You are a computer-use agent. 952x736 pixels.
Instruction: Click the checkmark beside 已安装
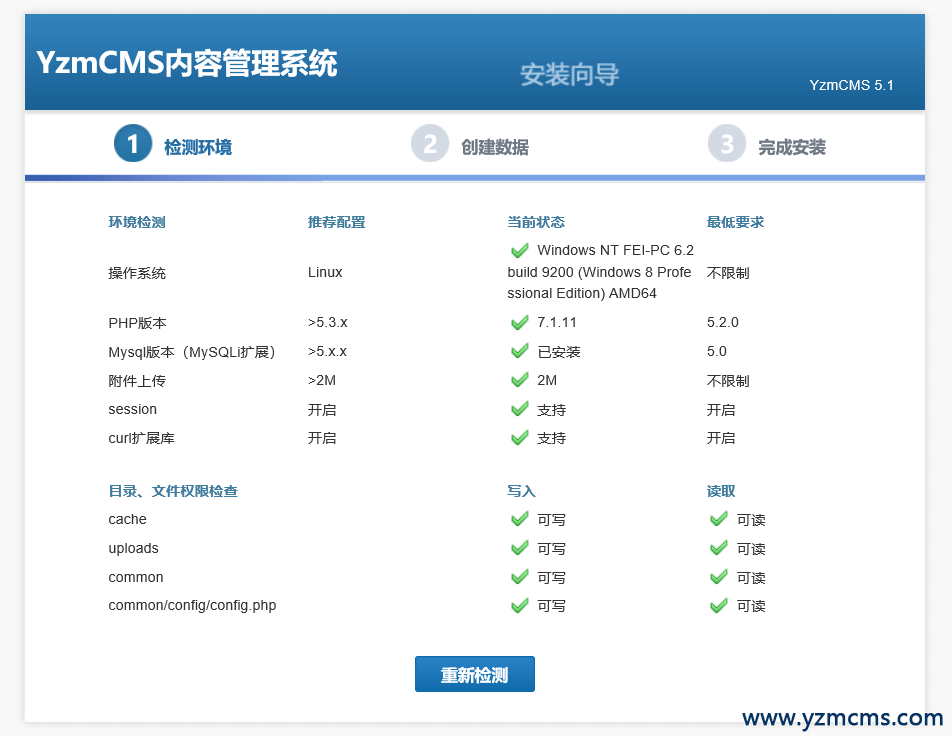point(520,351)
